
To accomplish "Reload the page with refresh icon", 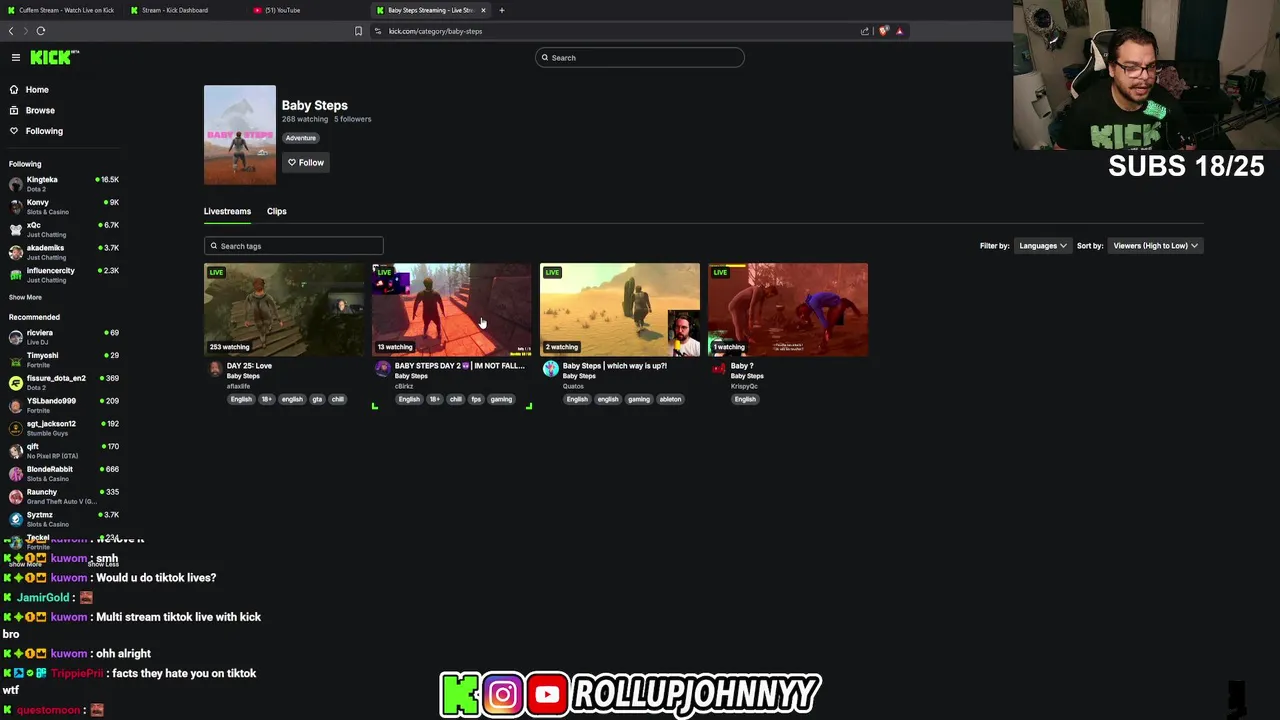I will [x=41, y=31].
